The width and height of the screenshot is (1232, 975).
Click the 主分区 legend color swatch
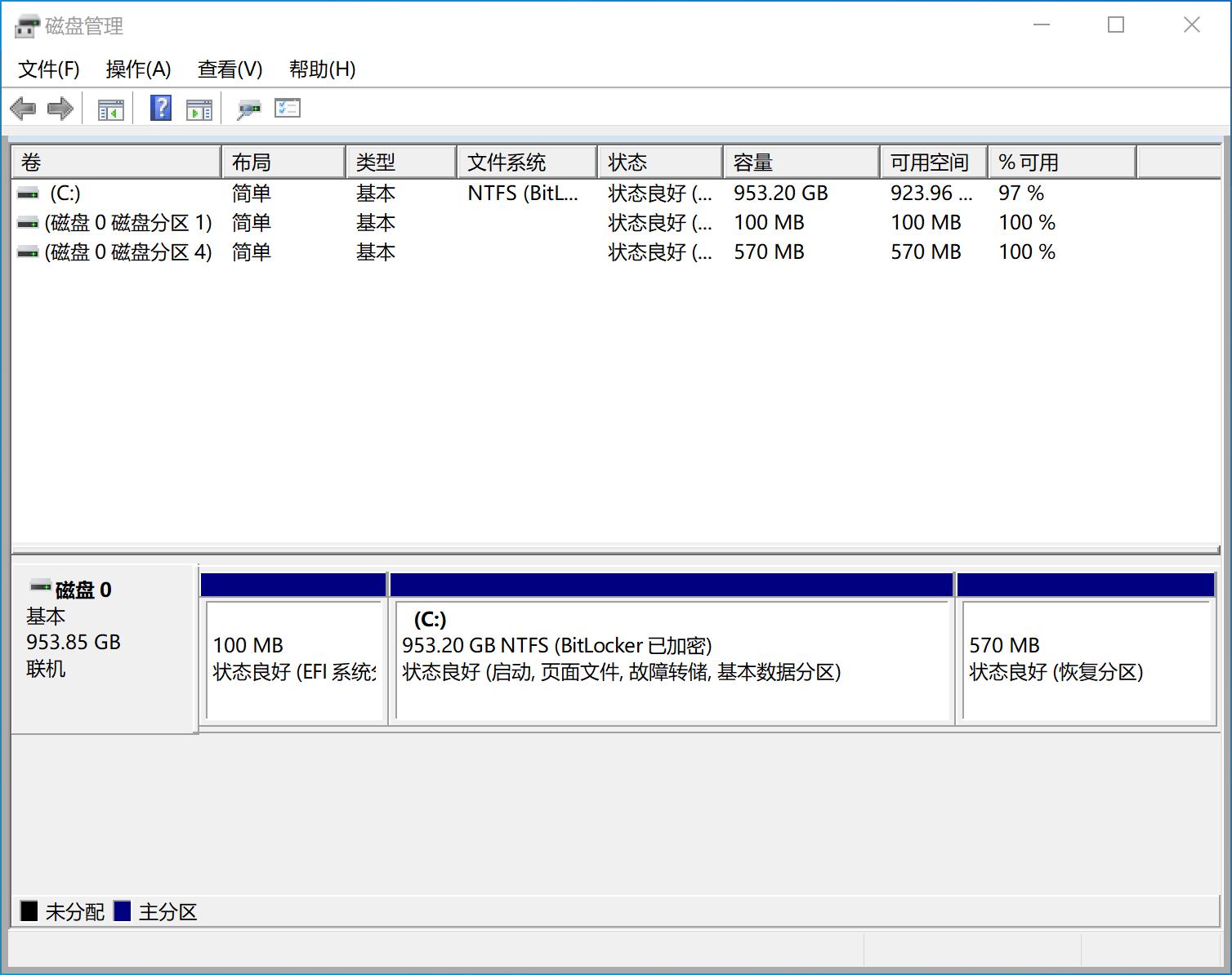point(124,911)
